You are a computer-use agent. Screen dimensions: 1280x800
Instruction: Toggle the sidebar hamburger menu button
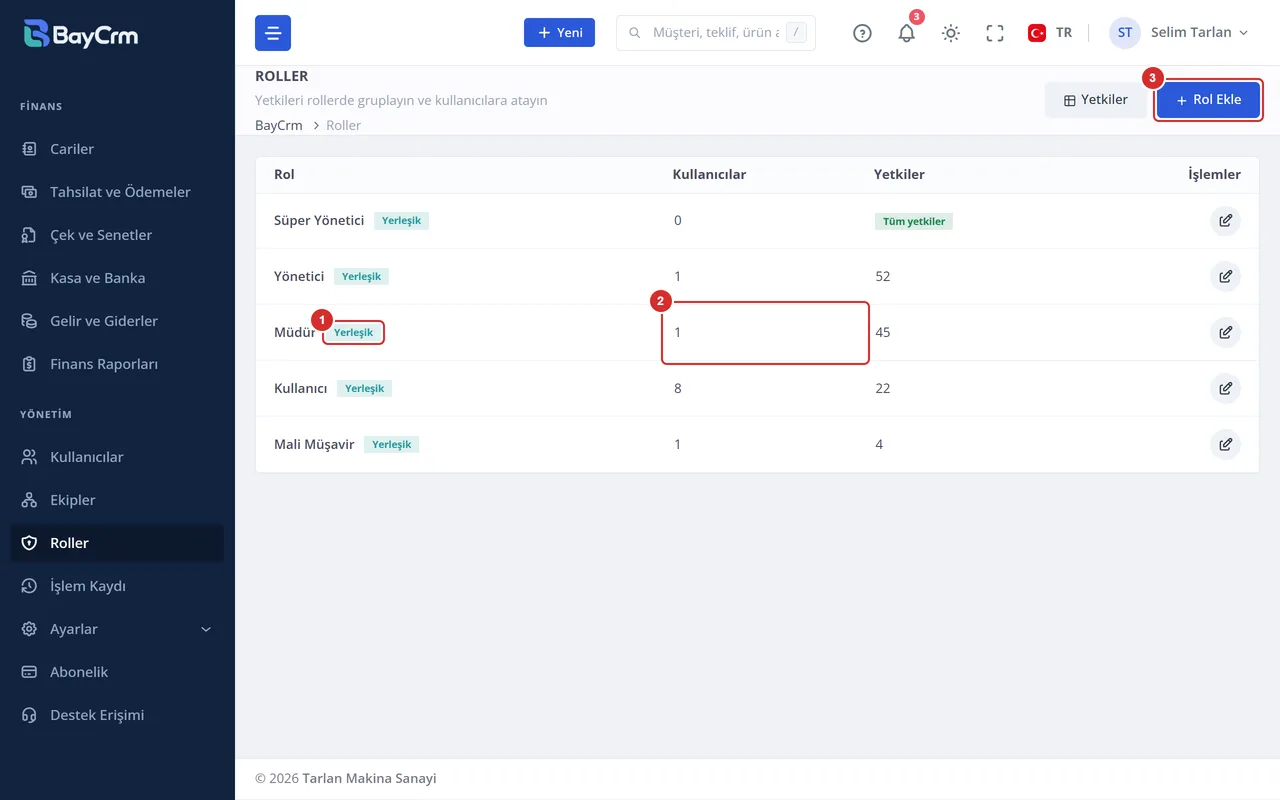point(273,33)
